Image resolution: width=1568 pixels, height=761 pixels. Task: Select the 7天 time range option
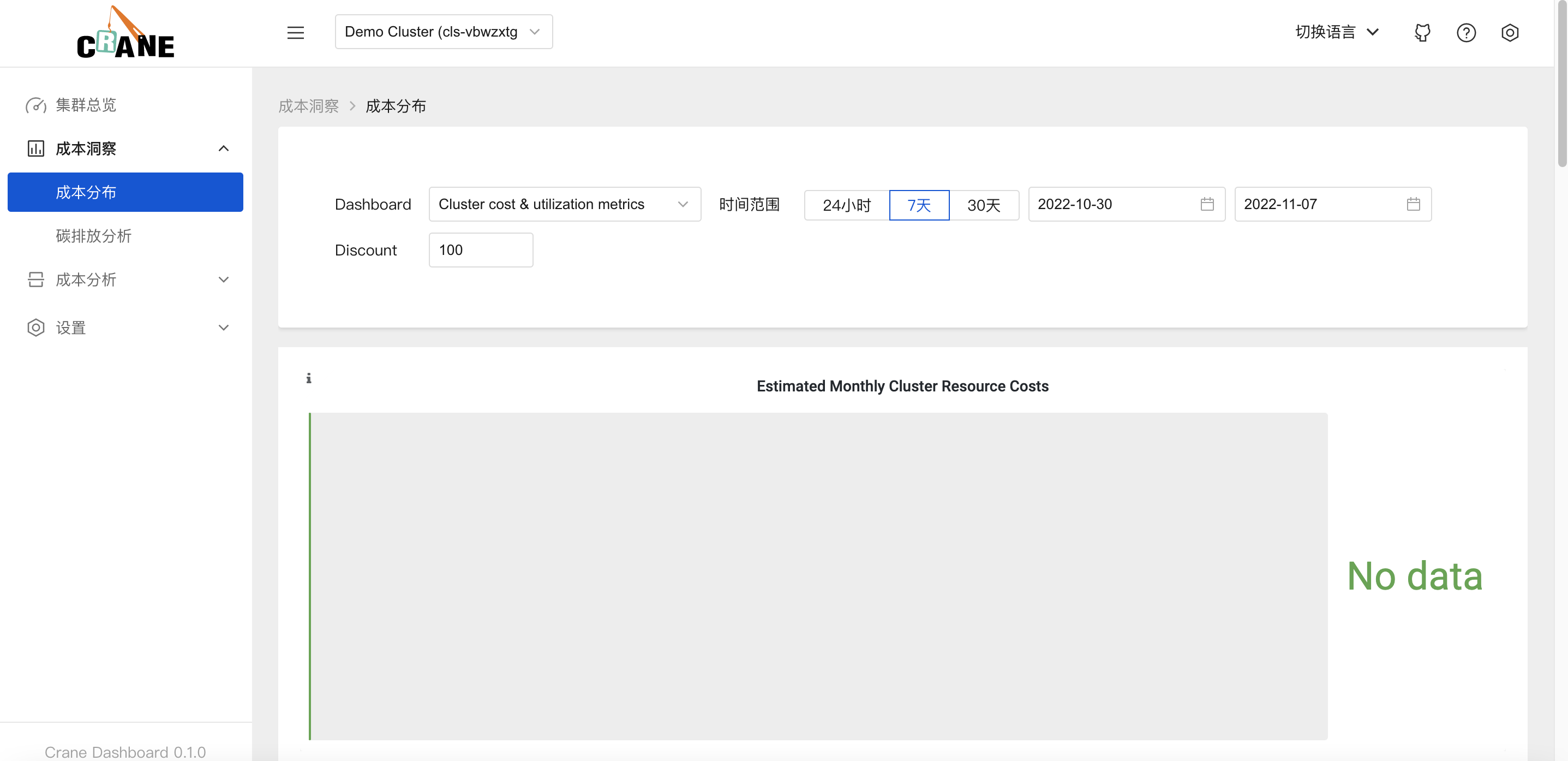[919, 205]
